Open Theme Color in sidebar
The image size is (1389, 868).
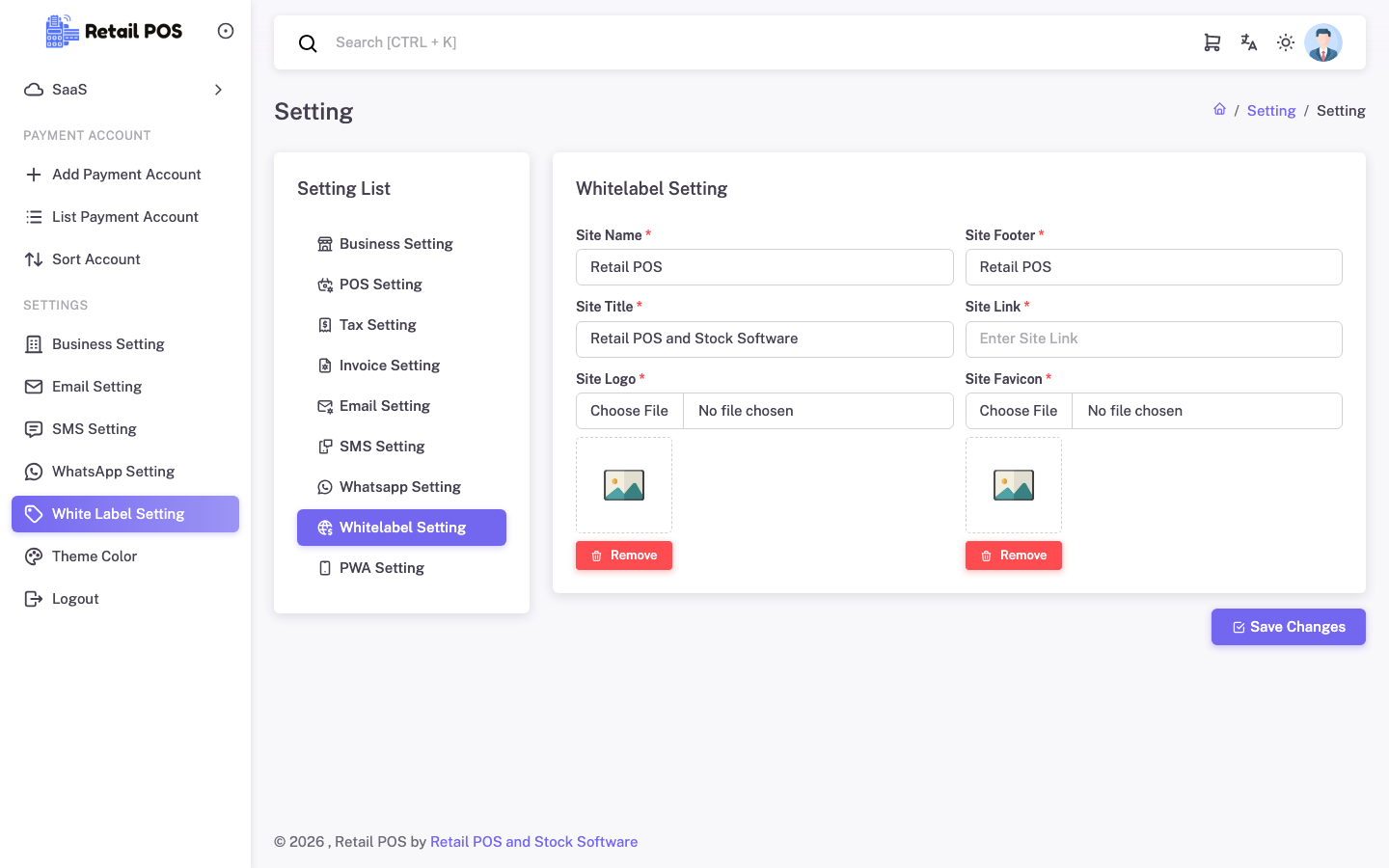click(x=125, y=556)
